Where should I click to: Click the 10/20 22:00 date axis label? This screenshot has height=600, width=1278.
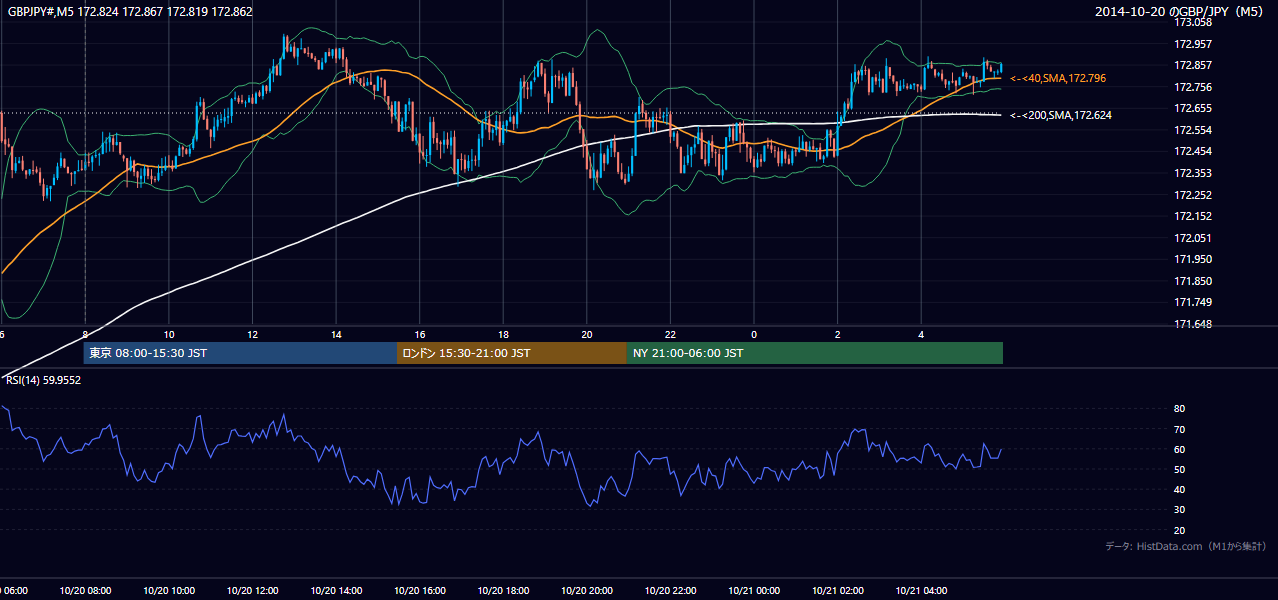(x=671, y=591)
